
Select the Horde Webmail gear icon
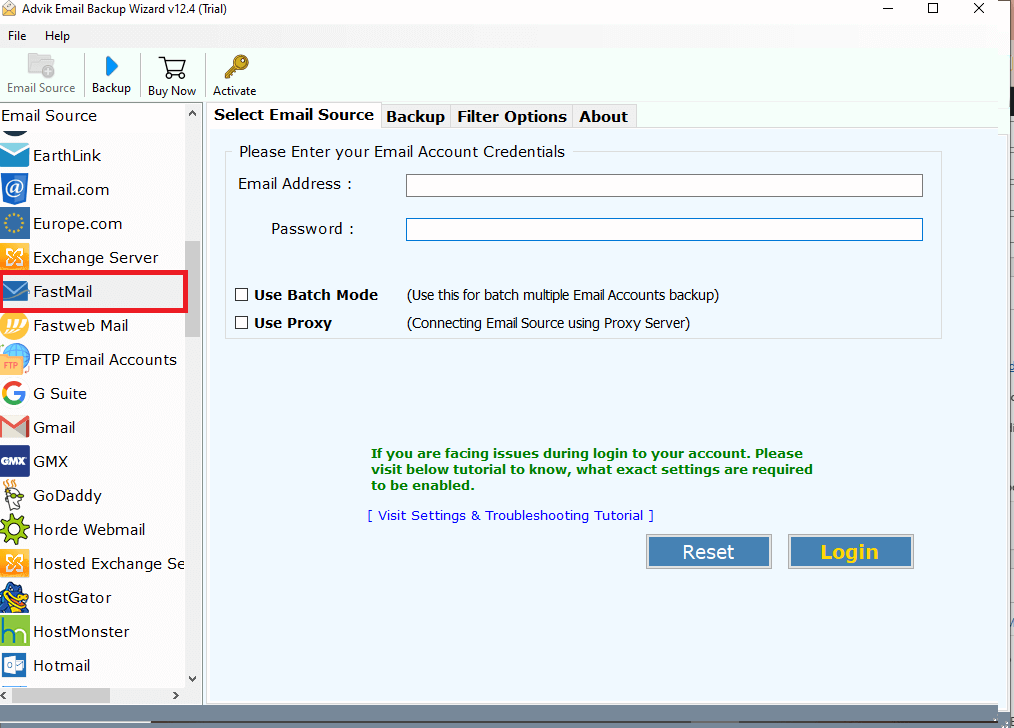pos(15,530)
